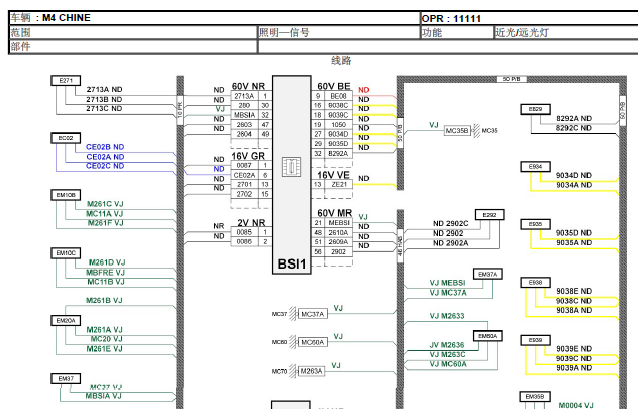The height and width of the screenshot is (409, 638).
Task: Click the MC70 ground symbol
Action: click(293, 371)
